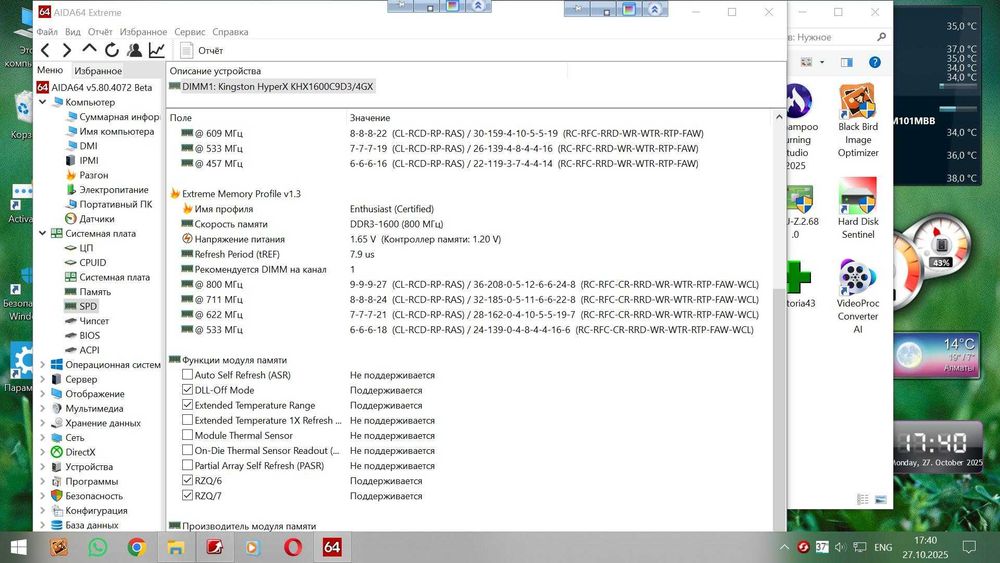
Task: Open the Разгон flame item
Action: [x=87, y=175]
